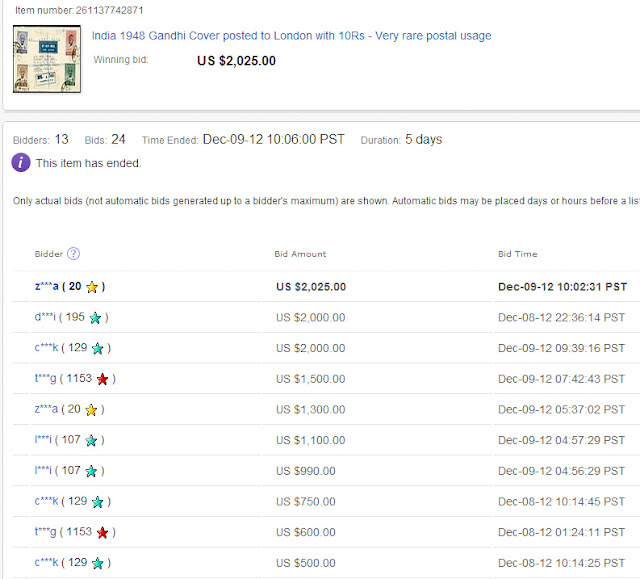640x579 pixels.
Task: Click turquoise star on the $500.00 row
Action: click(x=98, y=563)
